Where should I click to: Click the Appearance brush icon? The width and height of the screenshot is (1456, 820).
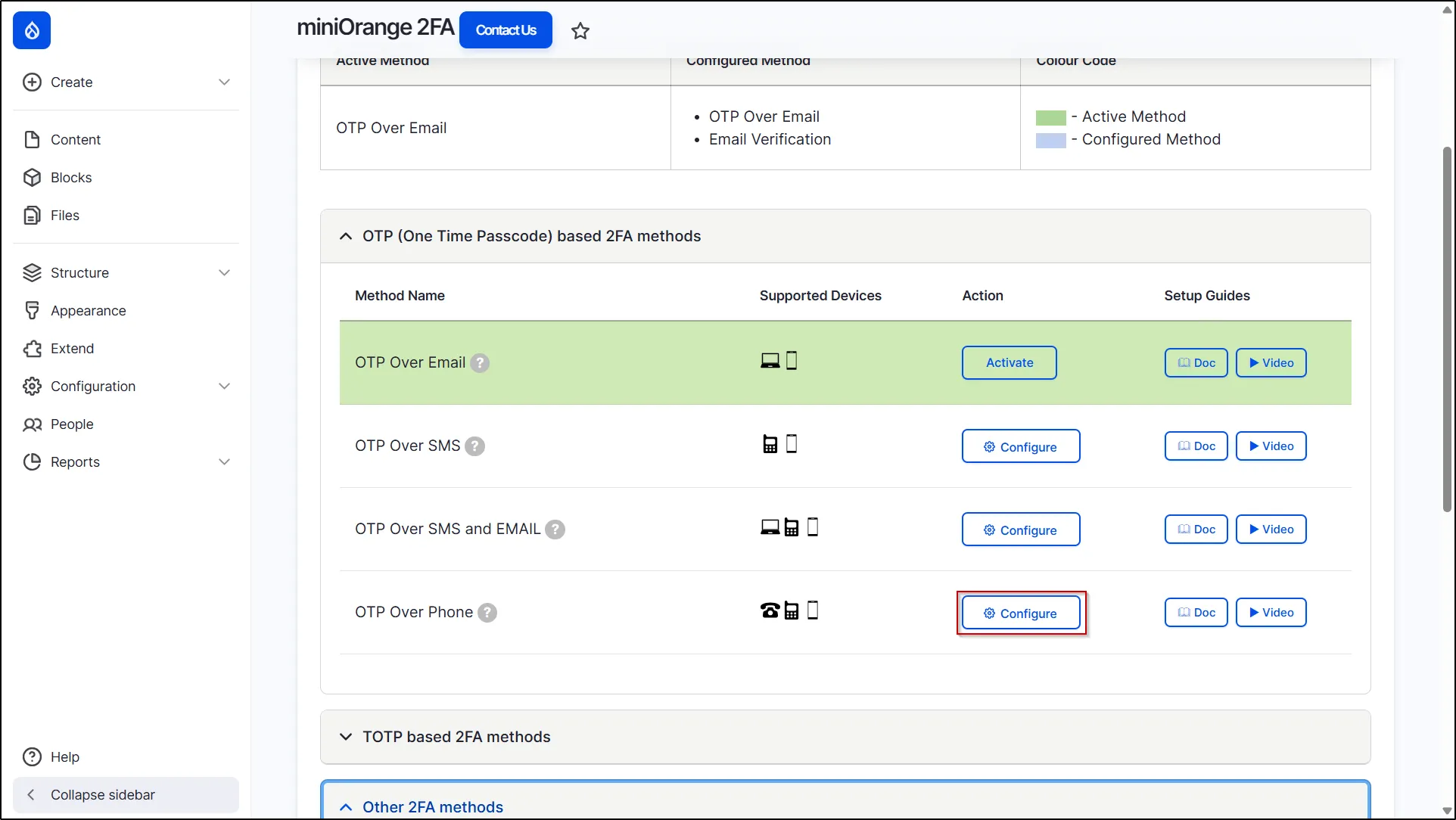(x=32, y=310)
